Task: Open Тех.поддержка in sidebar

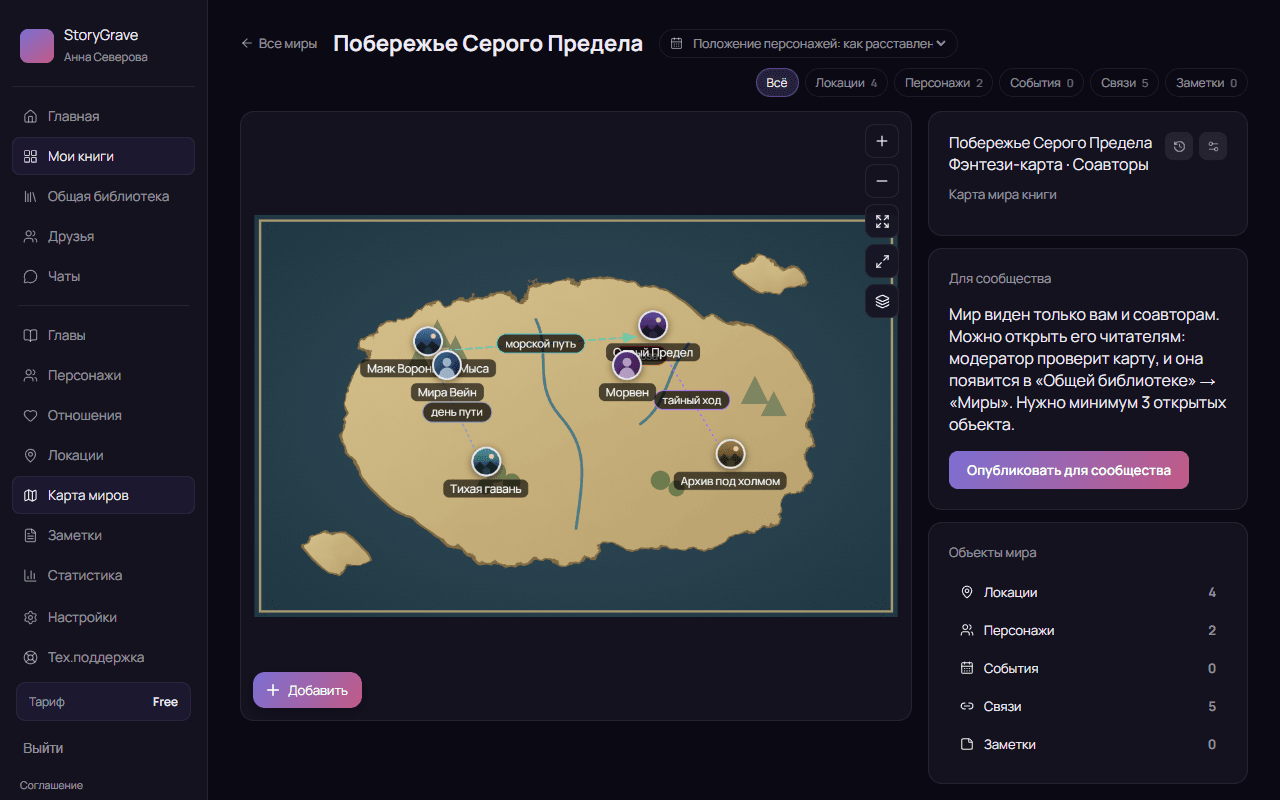Action: (103, 657)
